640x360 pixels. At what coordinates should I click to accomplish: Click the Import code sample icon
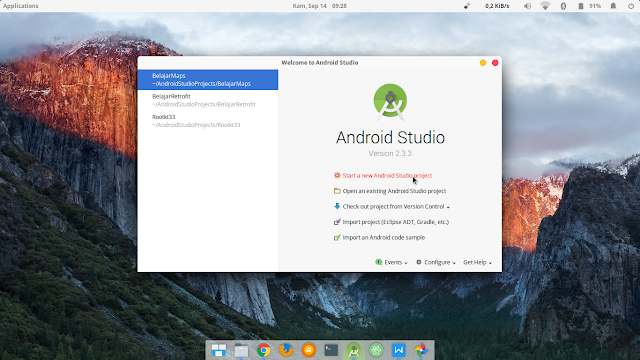[337, 238]
